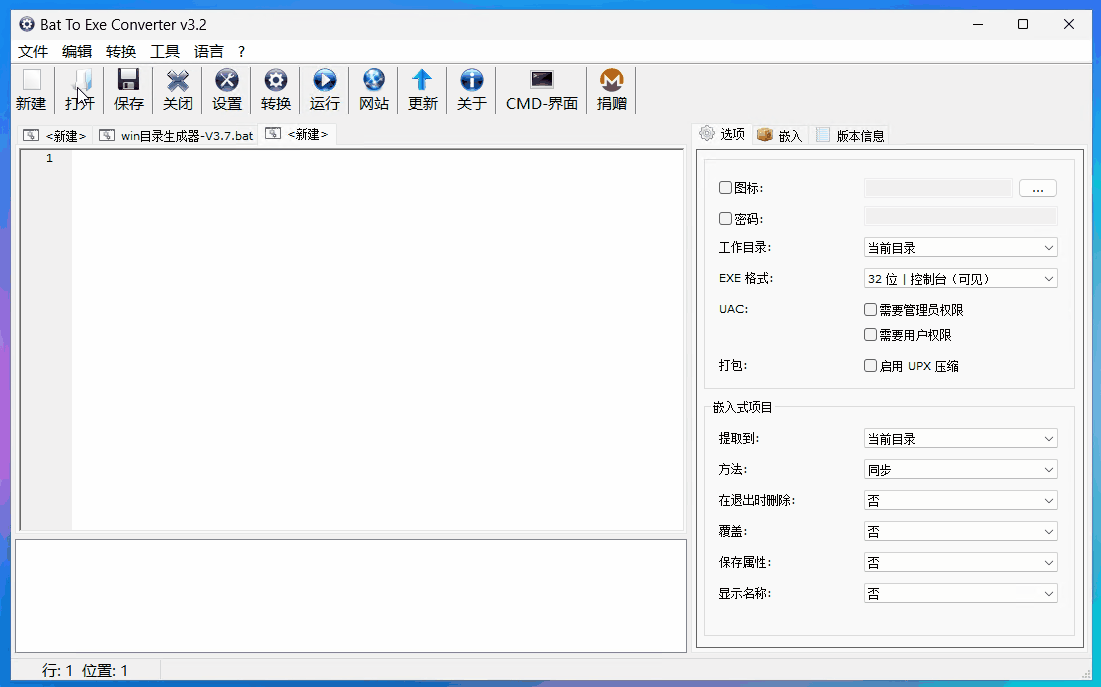Click line number 1 in the gutter
The width and height of the screenshot is (1101, 687).
coord(49,158)
